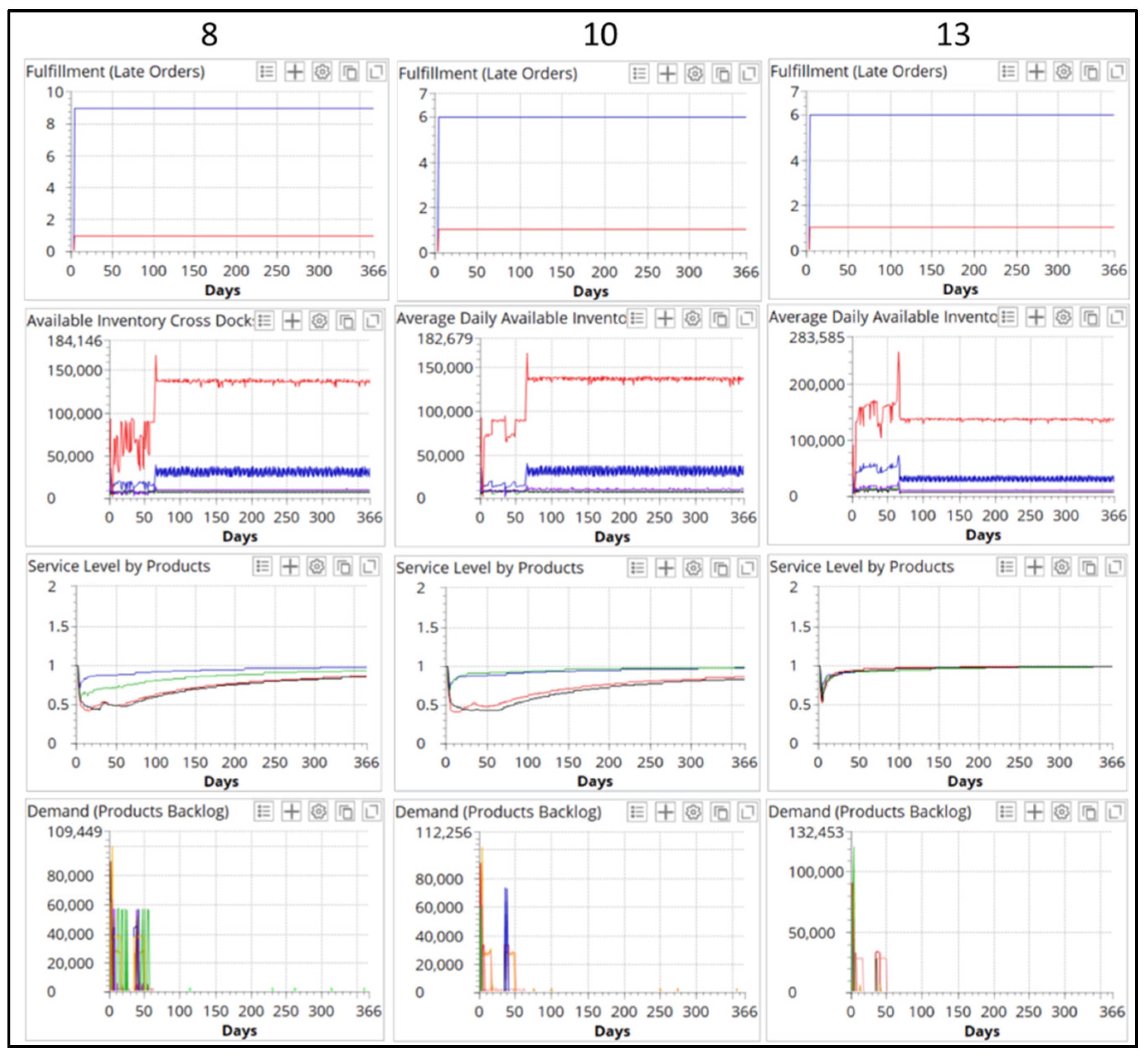The width and height of the screenshot is (1148, 1056).
Task: Open settings gear of scenario 10 Average Daily Inventory
Action: (692, 318)
